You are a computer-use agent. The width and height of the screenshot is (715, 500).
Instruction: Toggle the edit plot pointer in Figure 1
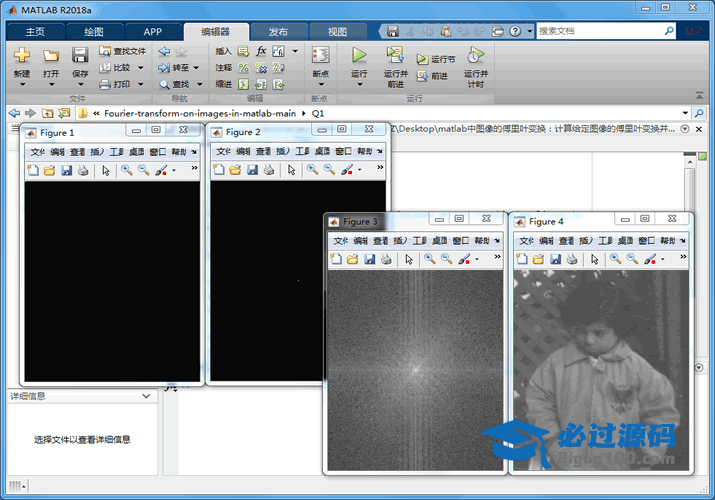(106, 170)
